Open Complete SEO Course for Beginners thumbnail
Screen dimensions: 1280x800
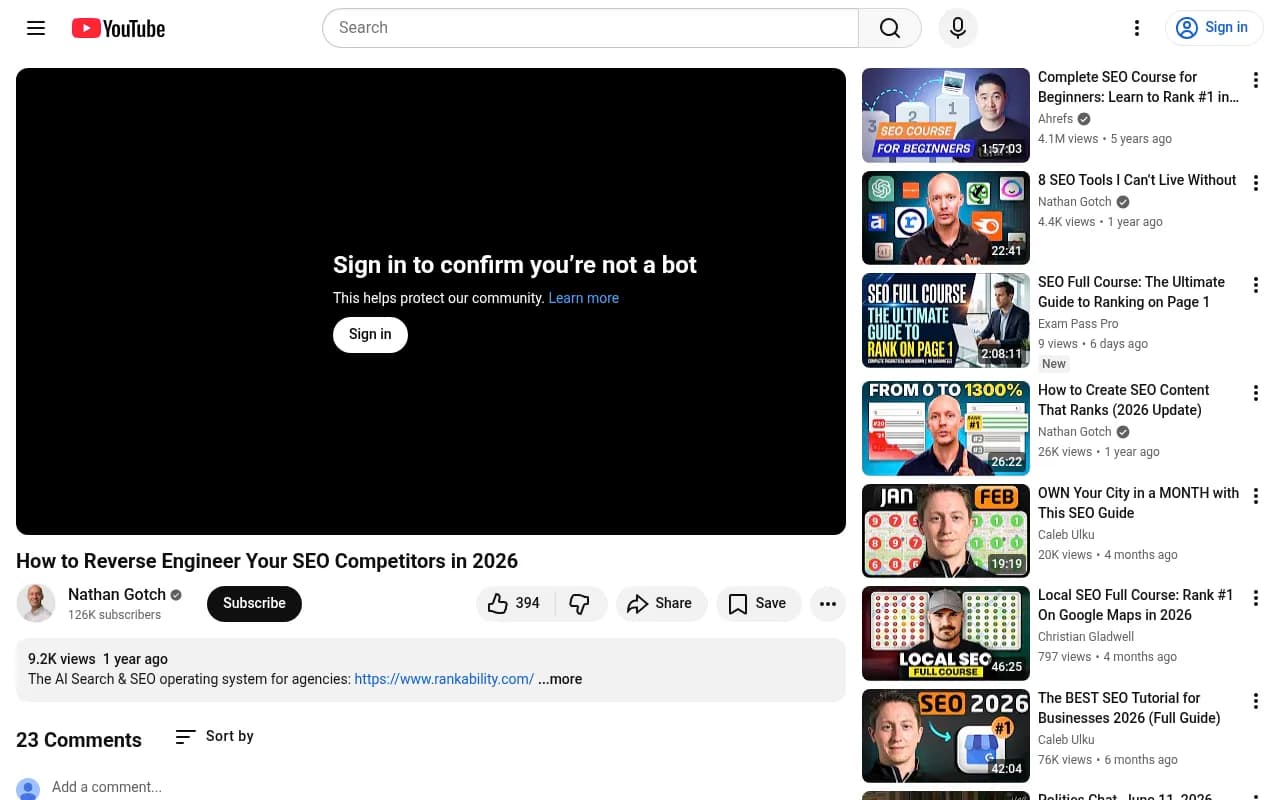(x=946, y=115)
